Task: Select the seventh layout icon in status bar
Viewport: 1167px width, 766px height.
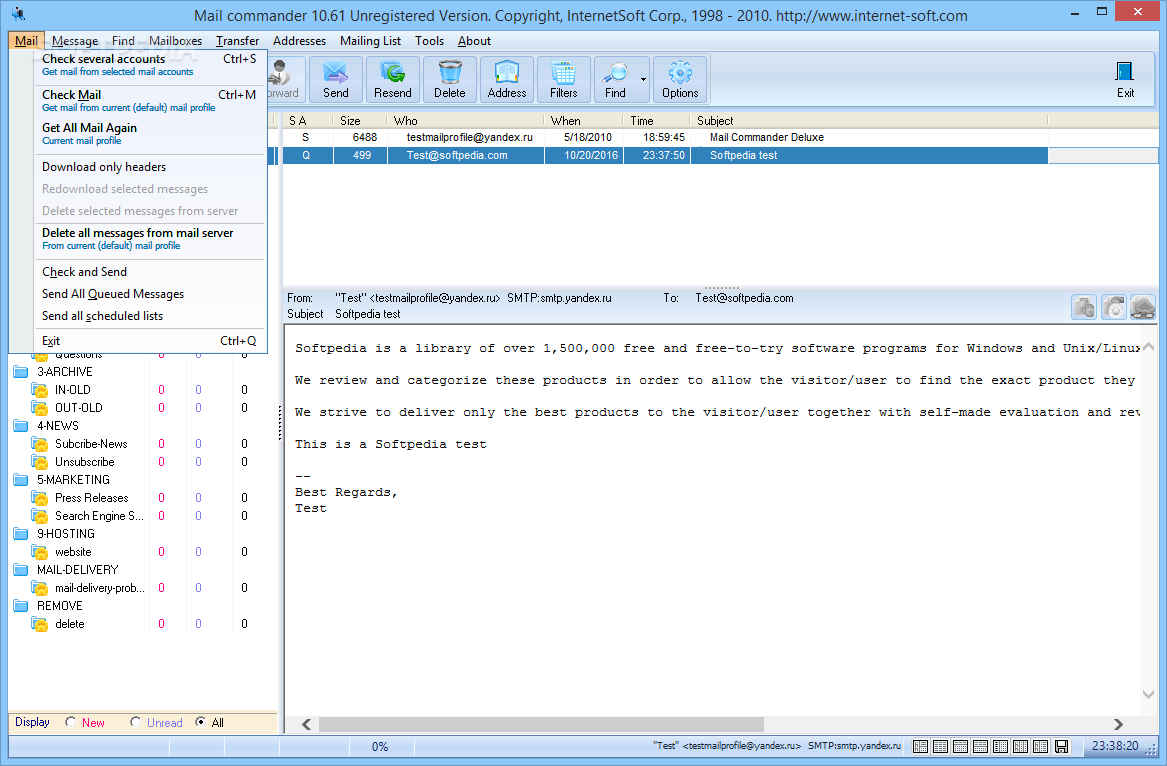Action: point(1041,746)
